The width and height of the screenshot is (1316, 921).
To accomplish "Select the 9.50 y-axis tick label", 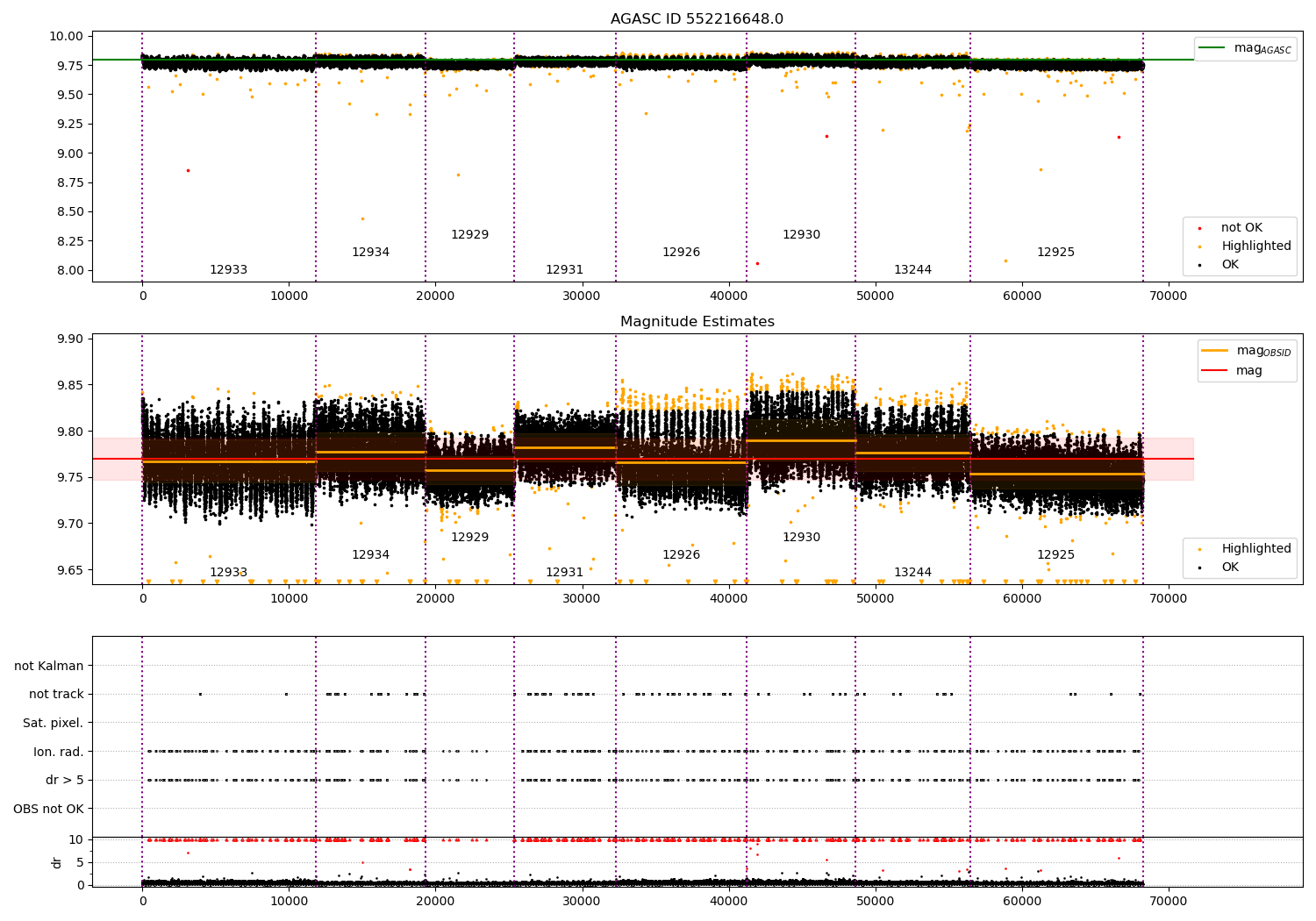I will (x=69, y=95).
